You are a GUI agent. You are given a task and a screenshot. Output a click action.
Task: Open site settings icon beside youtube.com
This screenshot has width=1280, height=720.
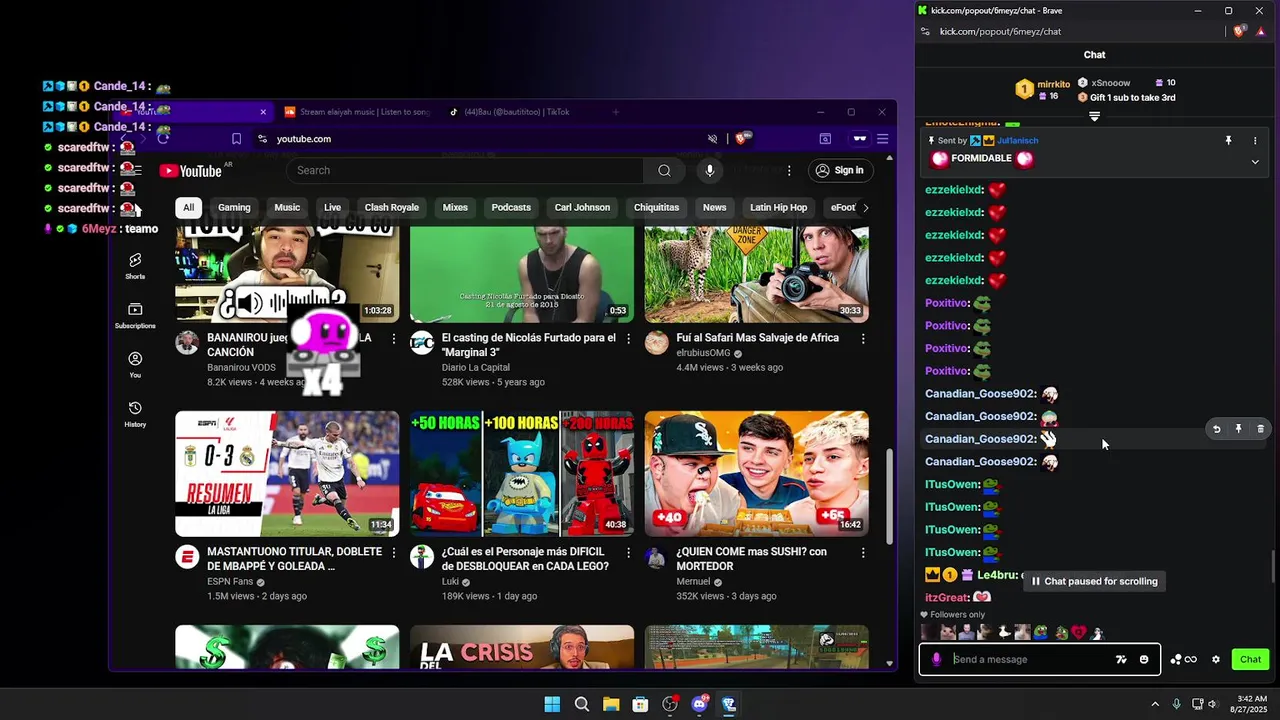tap(262, 139)
